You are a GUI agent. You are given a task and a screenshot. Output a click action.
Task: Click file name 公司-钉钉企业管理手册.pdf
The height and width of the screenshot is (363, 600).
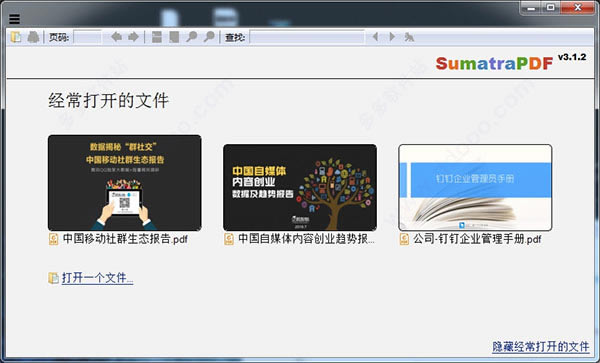(x=477, y=239)
